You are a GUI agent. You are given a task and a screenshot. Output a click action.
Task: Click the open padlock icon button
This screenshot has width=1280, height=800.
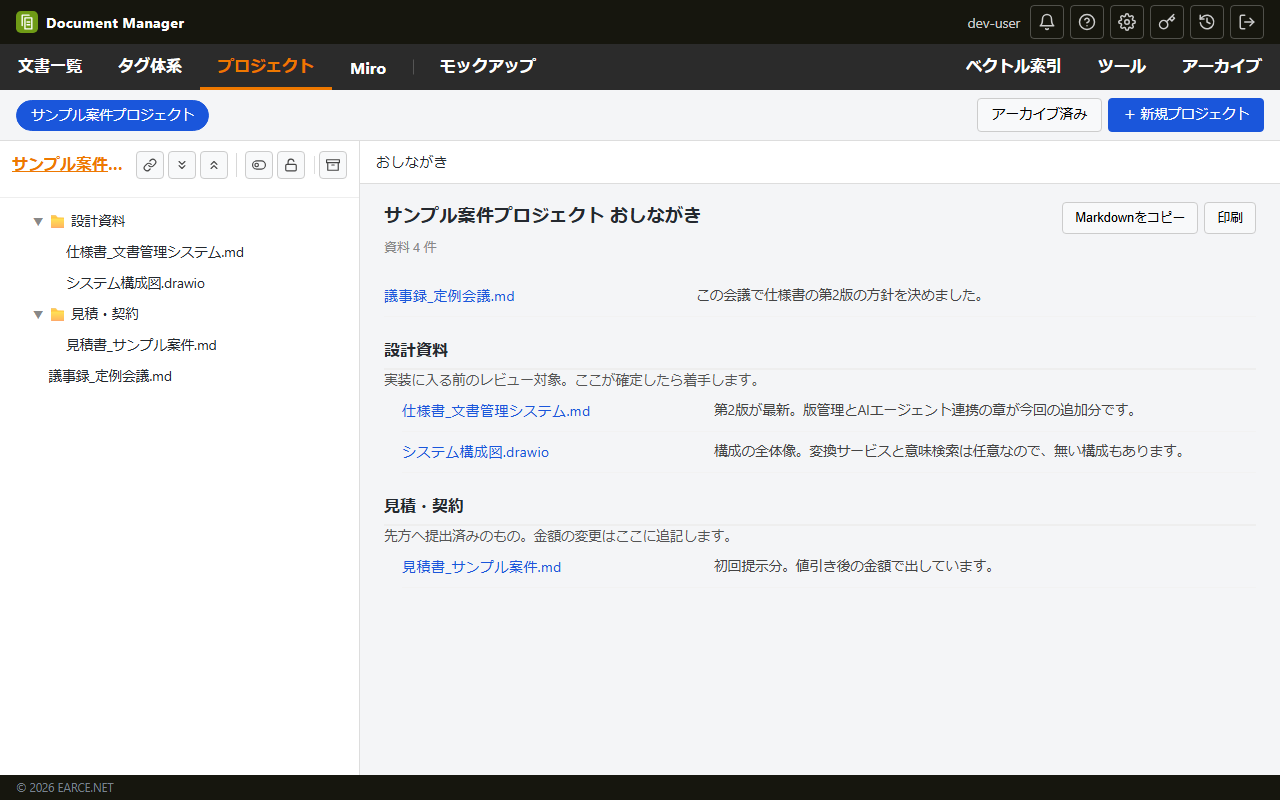(x=291, y=165)
